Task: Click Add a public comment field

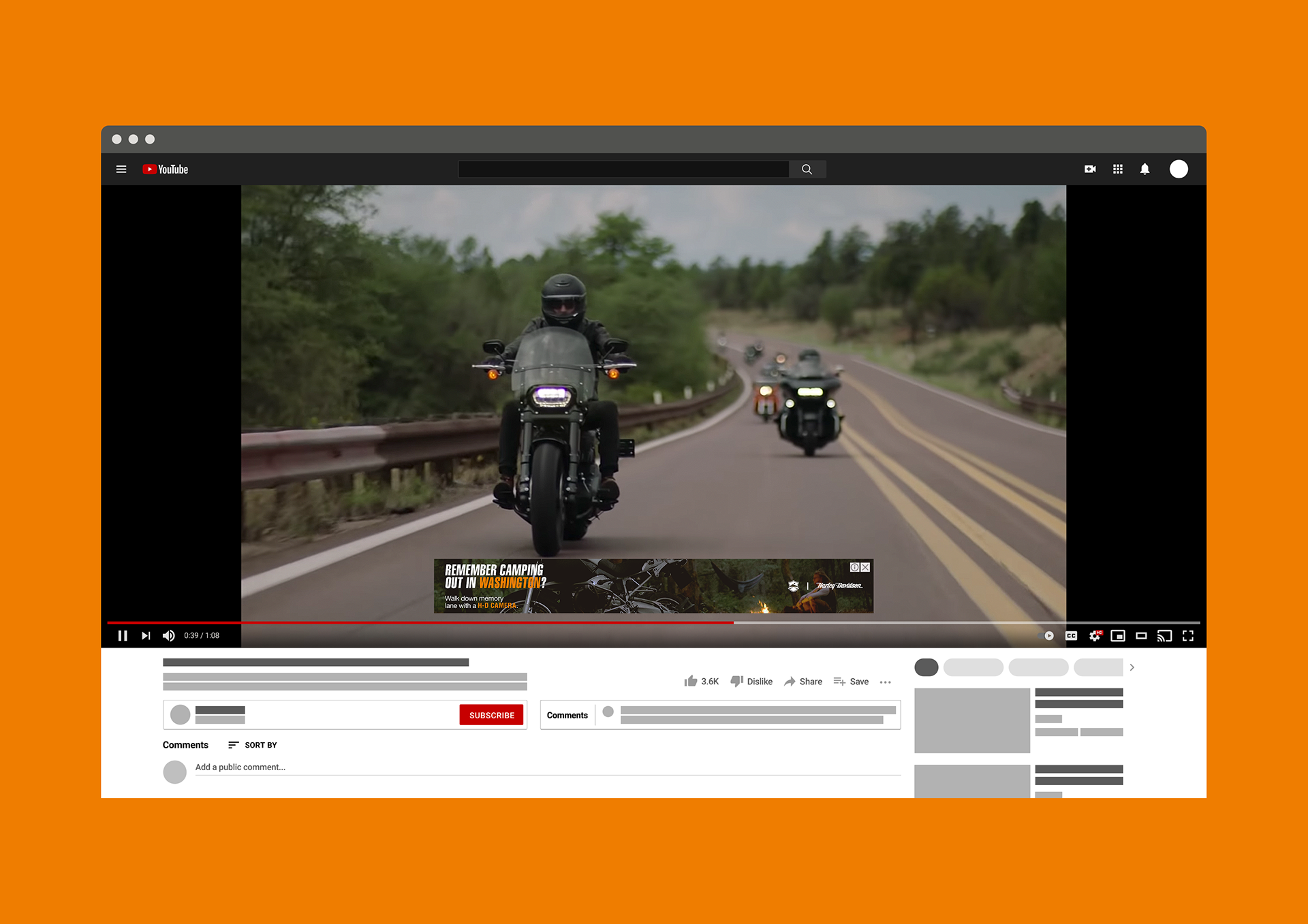Action: pyautogui.click(x=548, y=767)
